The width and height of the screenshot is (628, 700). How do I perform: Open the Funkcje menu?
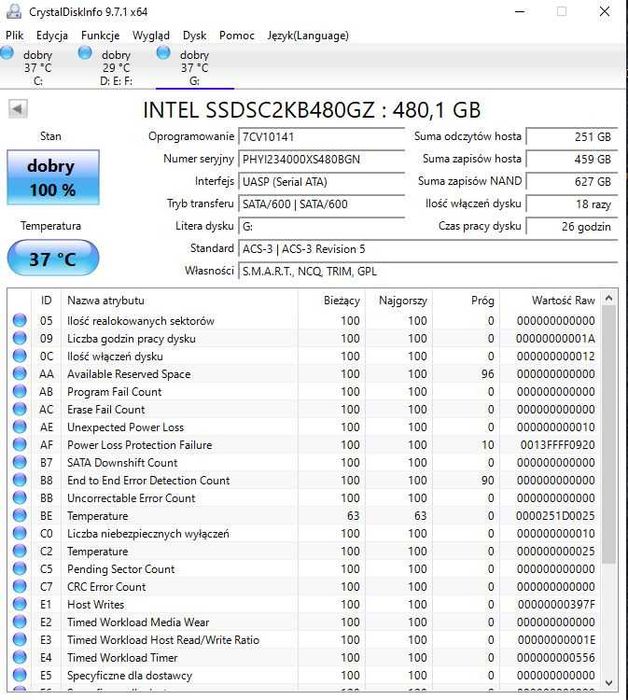(100, 35)
